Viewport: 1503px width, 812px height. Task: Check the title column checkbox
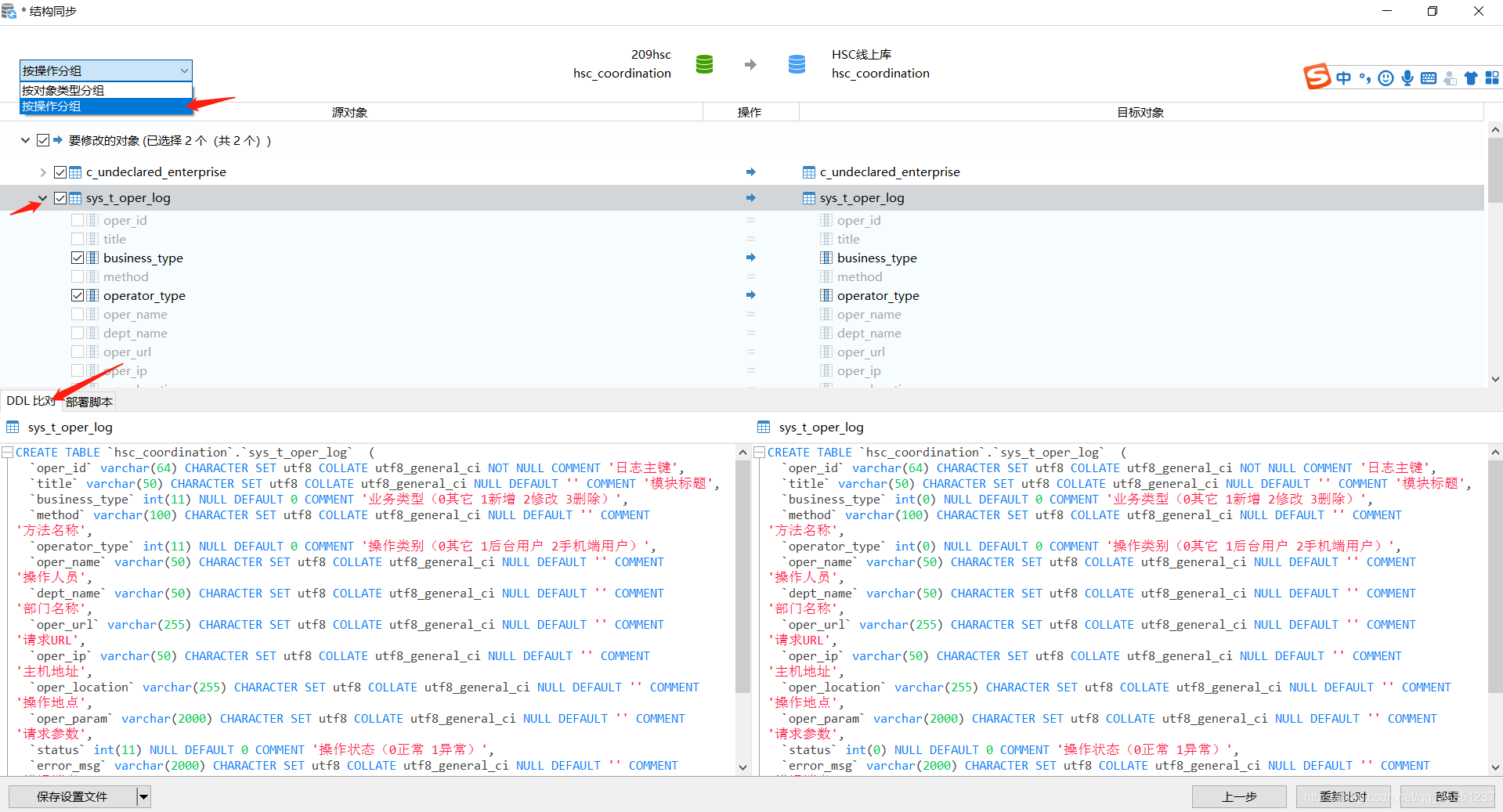78,239
